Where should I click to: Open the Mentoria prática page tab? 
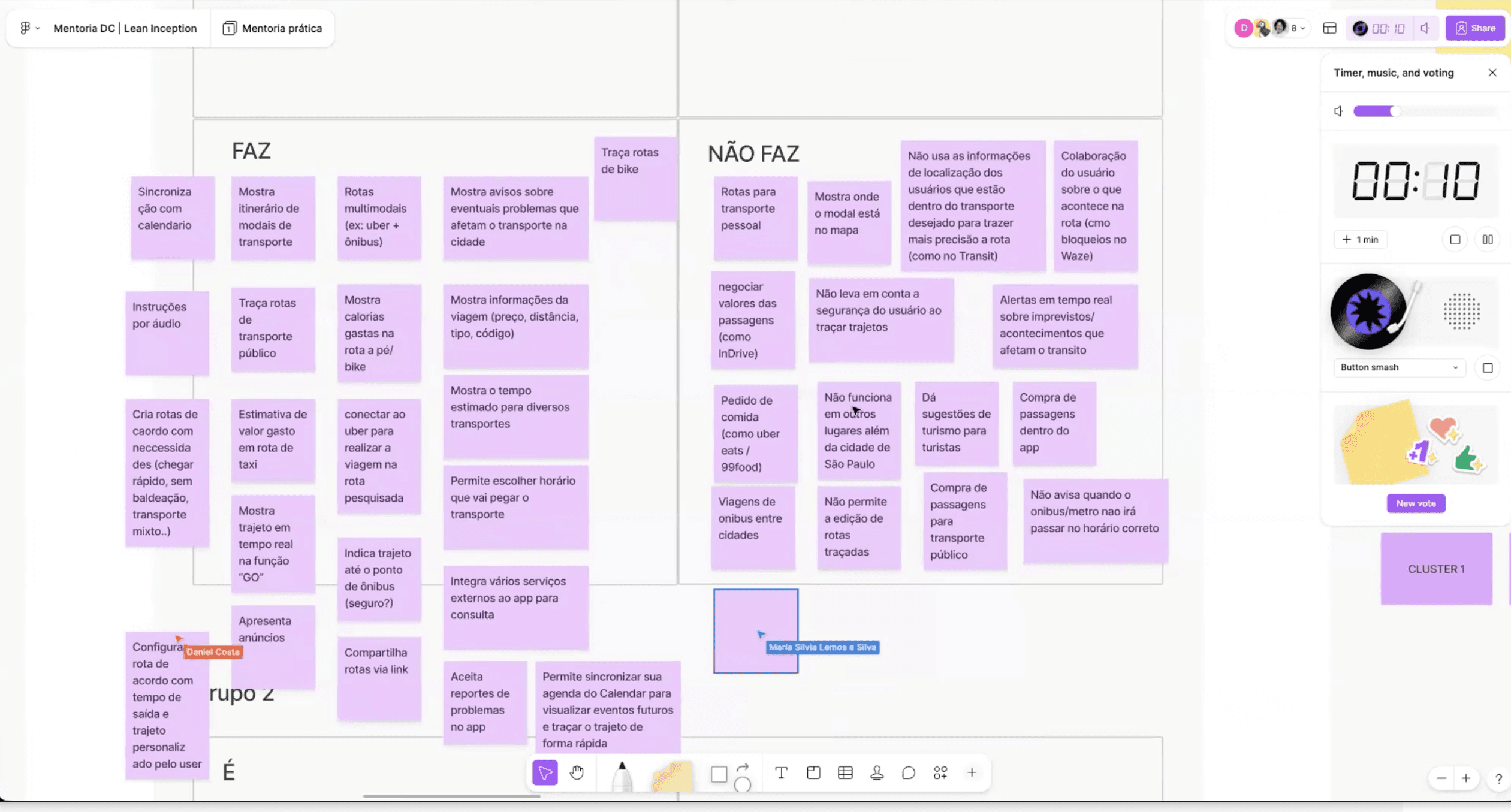(x=273, y=28)
